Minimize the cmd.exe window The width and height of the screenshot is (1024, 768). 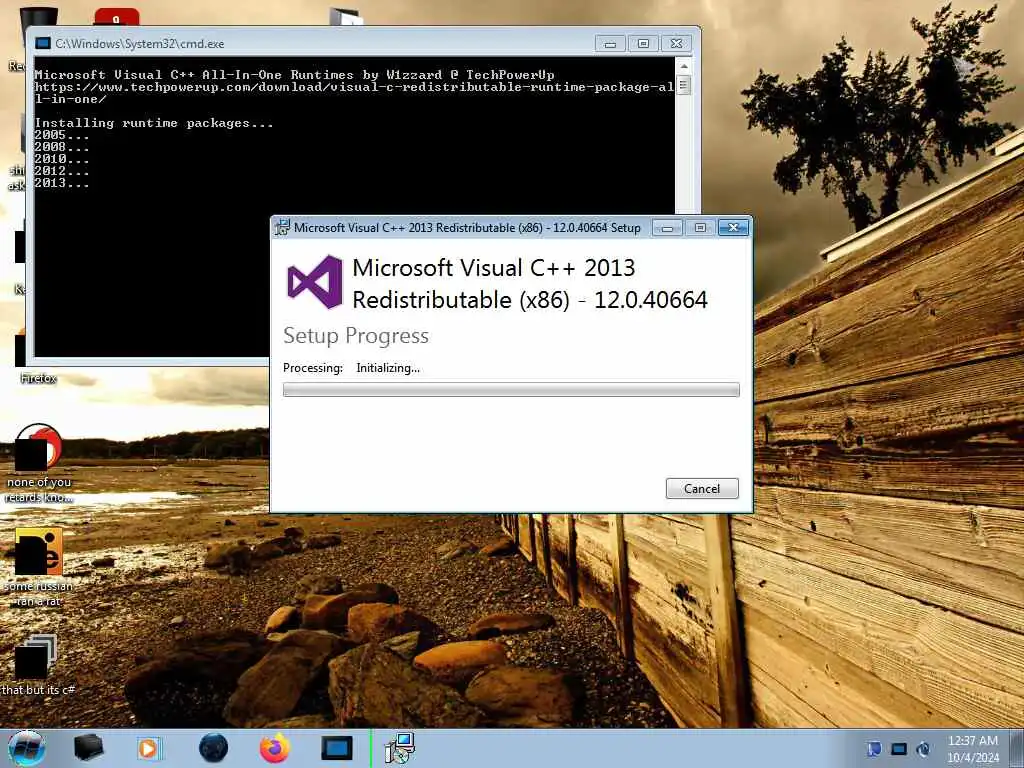[611, 44]
